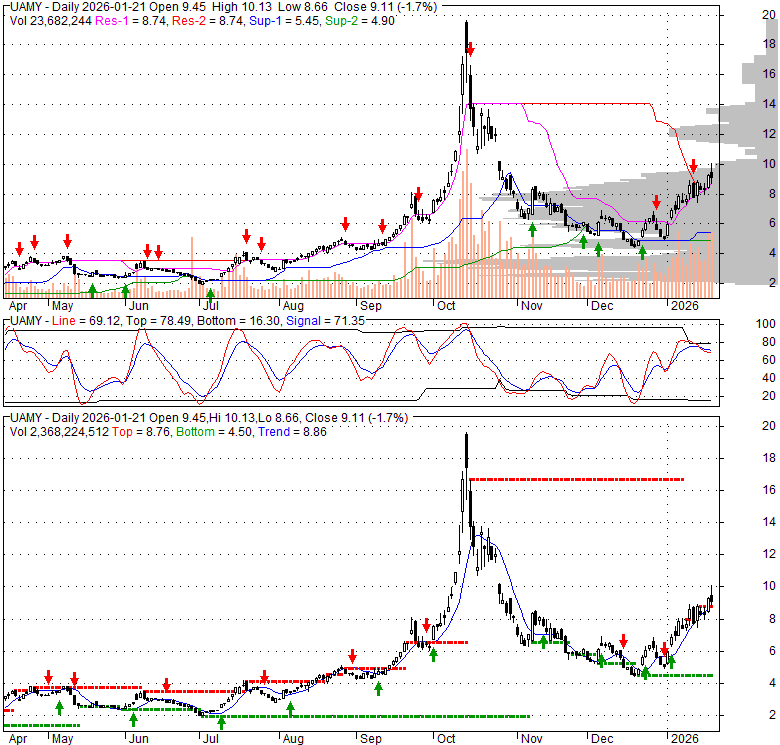Click the Vol 2,368,224,512 text in bottom chart
The image size is (780, 745).
59,432
